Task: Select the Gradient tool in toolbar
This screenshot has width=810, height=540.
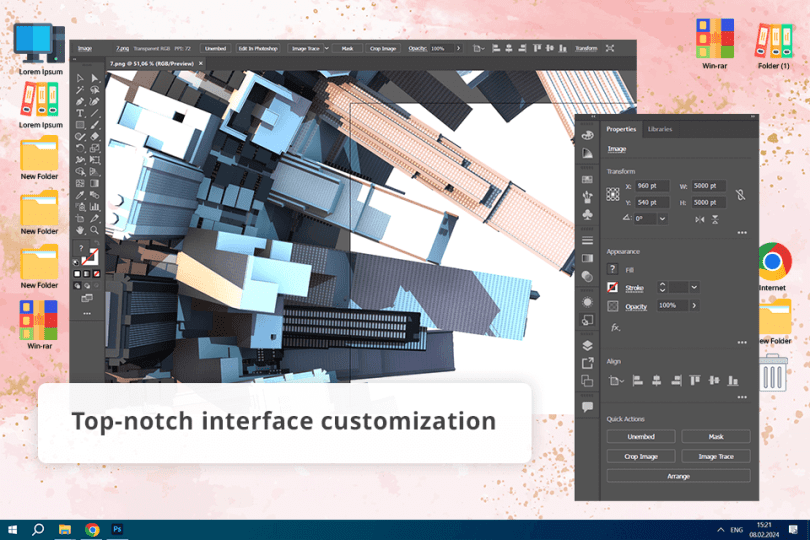Action: click(95, 183)
